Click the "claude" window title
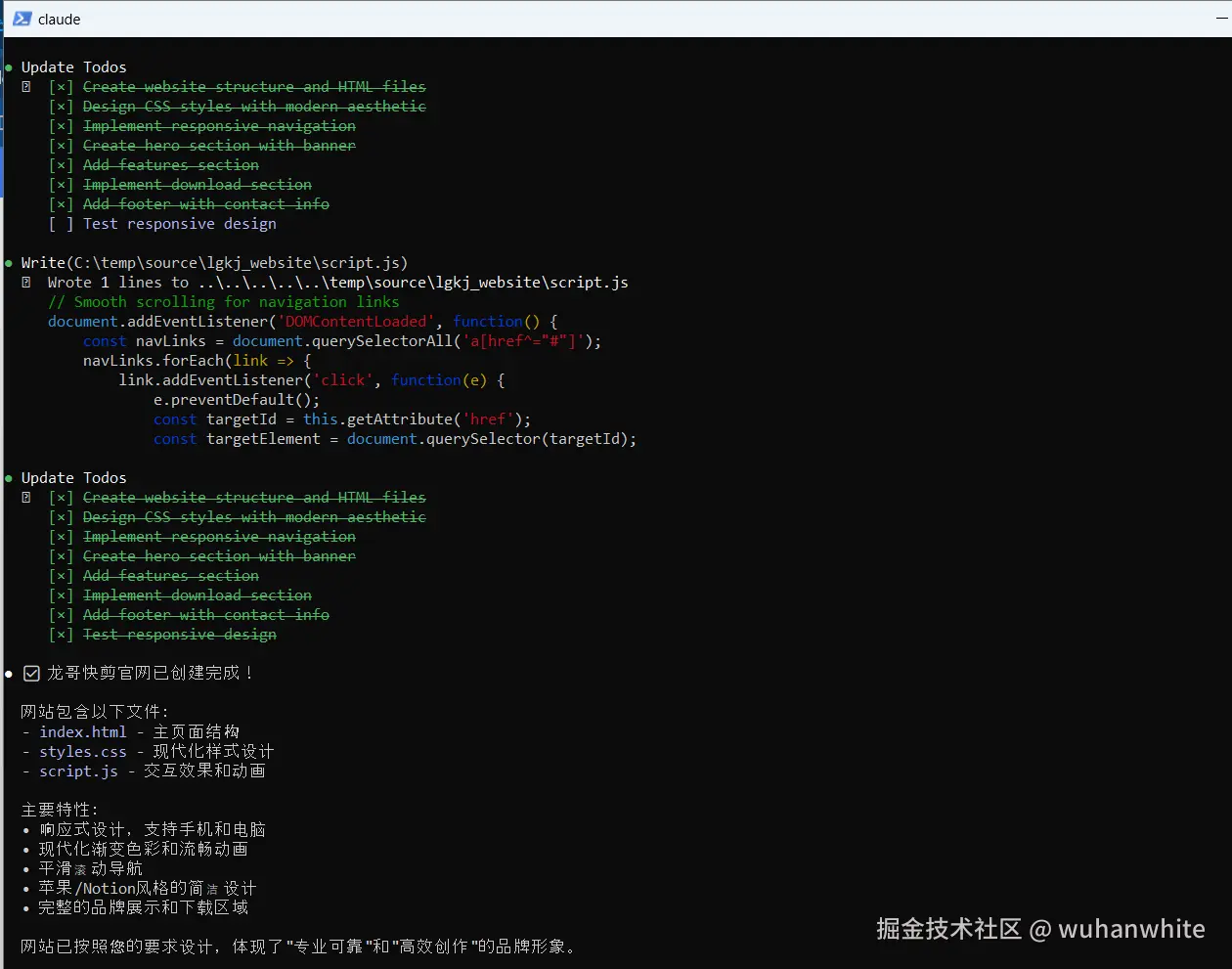This screenshot has height=969, width=1232. pos(59,20)
